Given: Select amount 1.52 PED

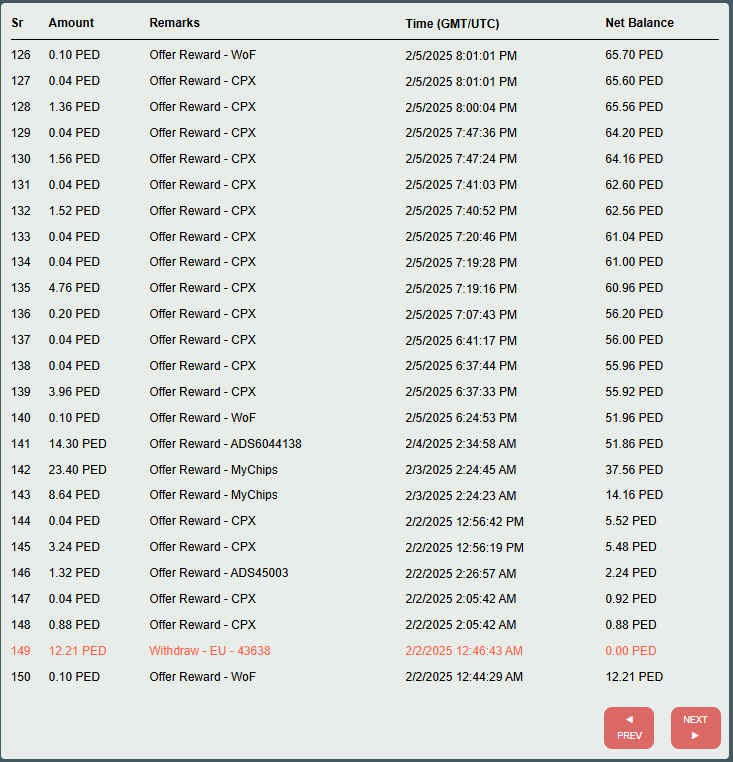Looking at the screenshot, I should (74, 211).
